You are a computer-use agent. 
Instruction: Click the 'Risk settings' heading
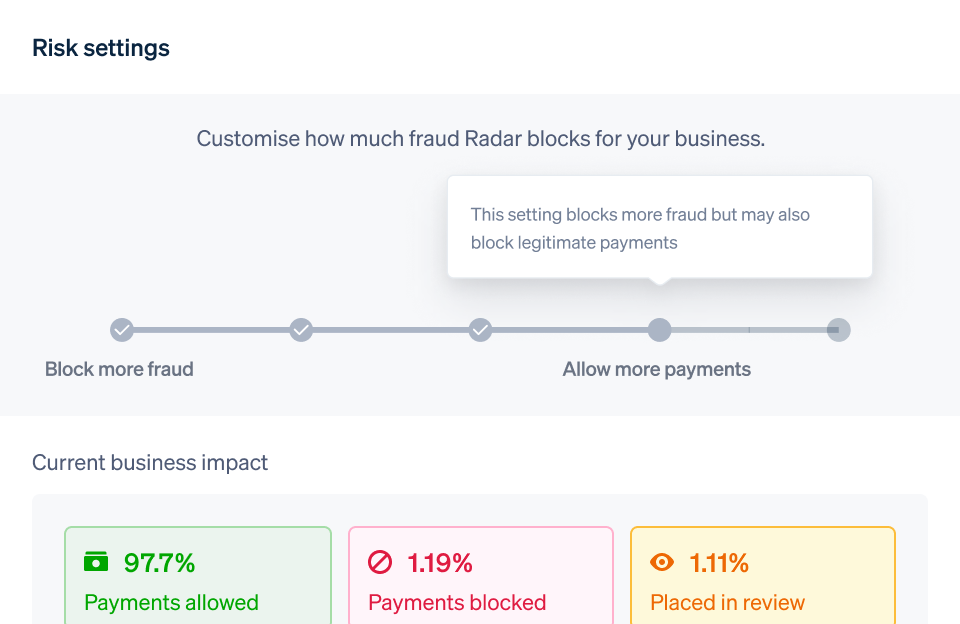tap(101, 48)
